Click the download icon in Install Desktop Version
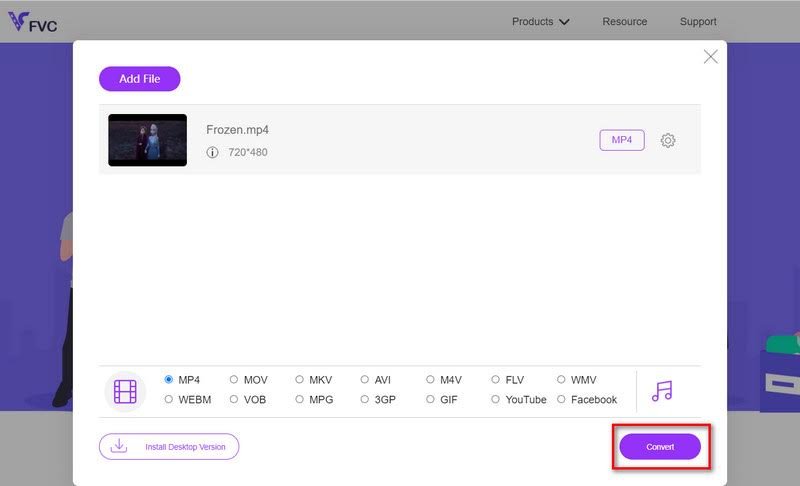The height and width of the screenshot is (486, 800). pyautogui.click(x=119, y=446)
